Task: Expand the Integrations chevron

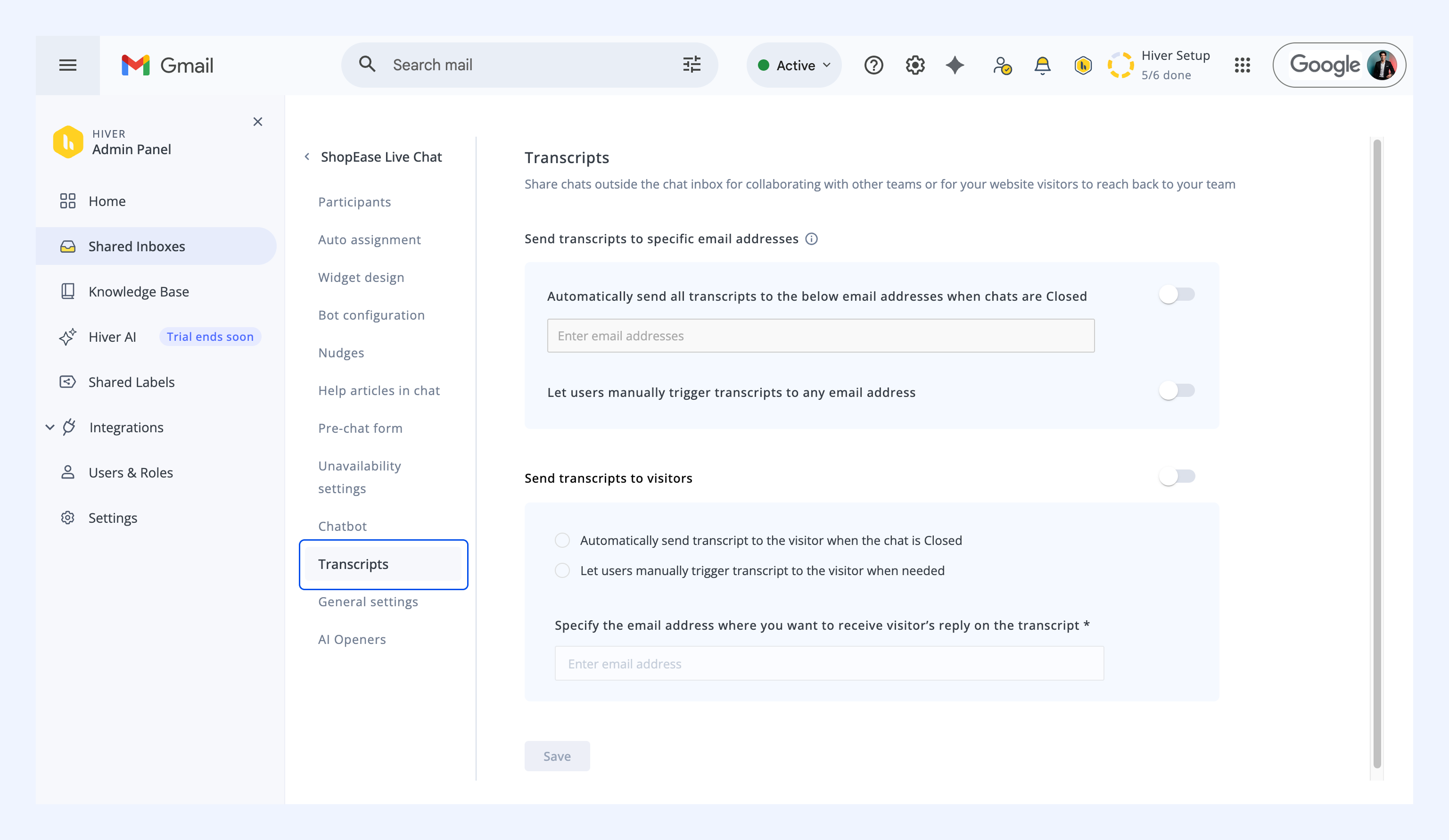Action: click(x=50, y=427)
